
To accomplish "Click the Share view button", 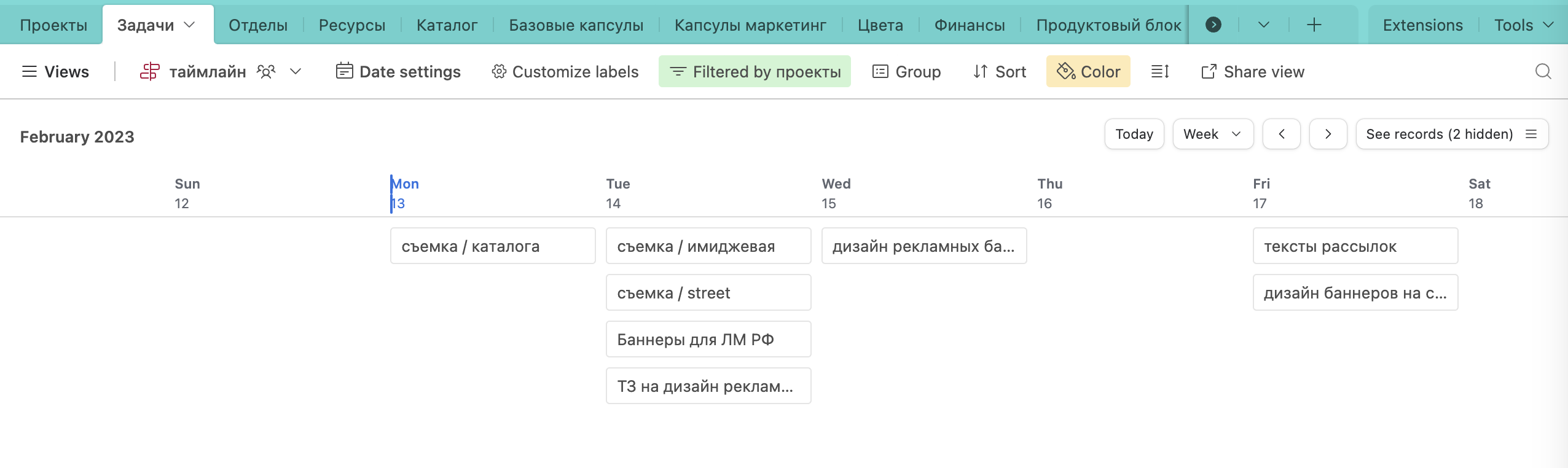I will (1253, 72).
